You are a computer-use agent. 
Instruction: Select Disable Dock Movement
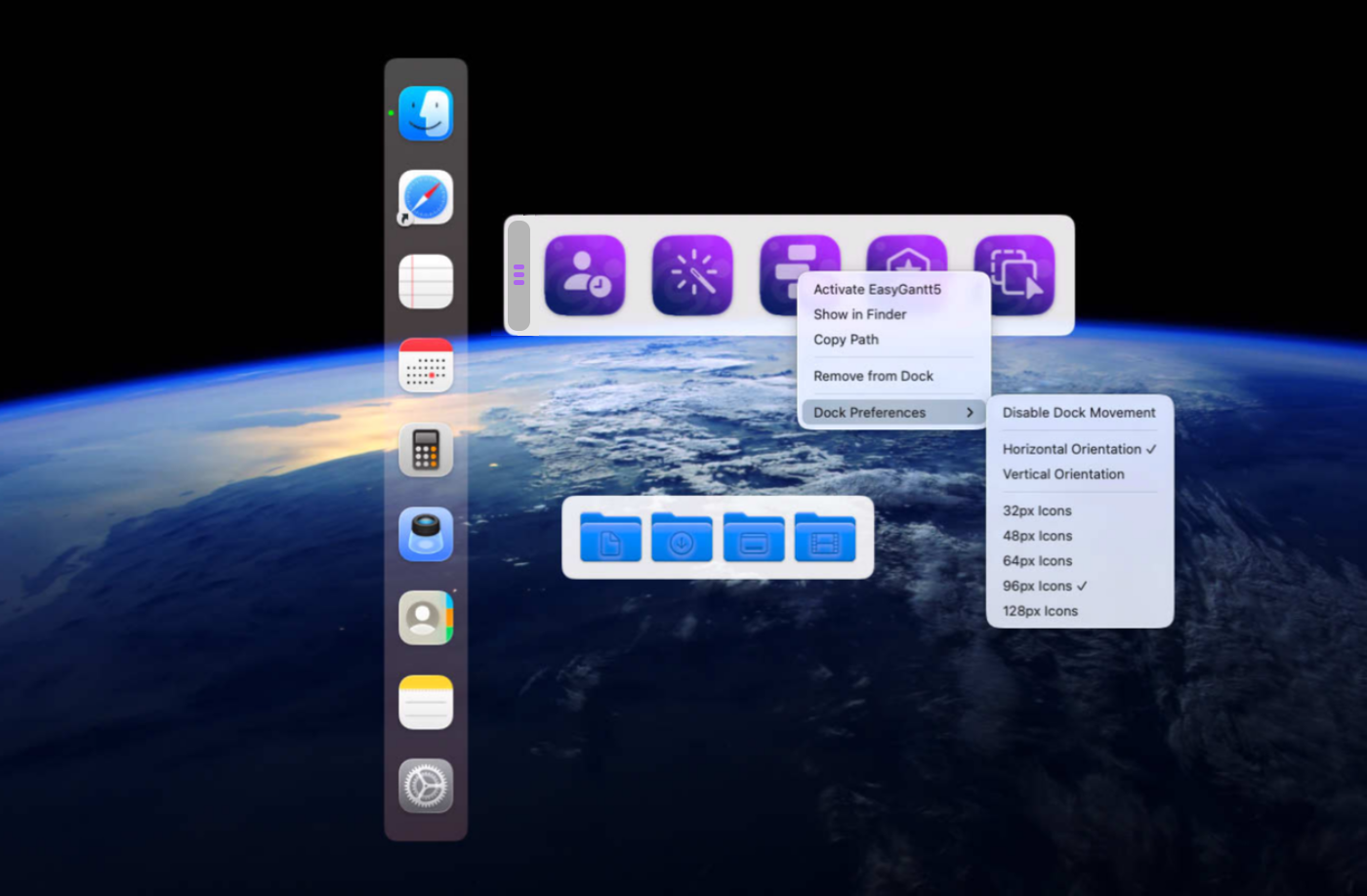[x=1080, y=412]
